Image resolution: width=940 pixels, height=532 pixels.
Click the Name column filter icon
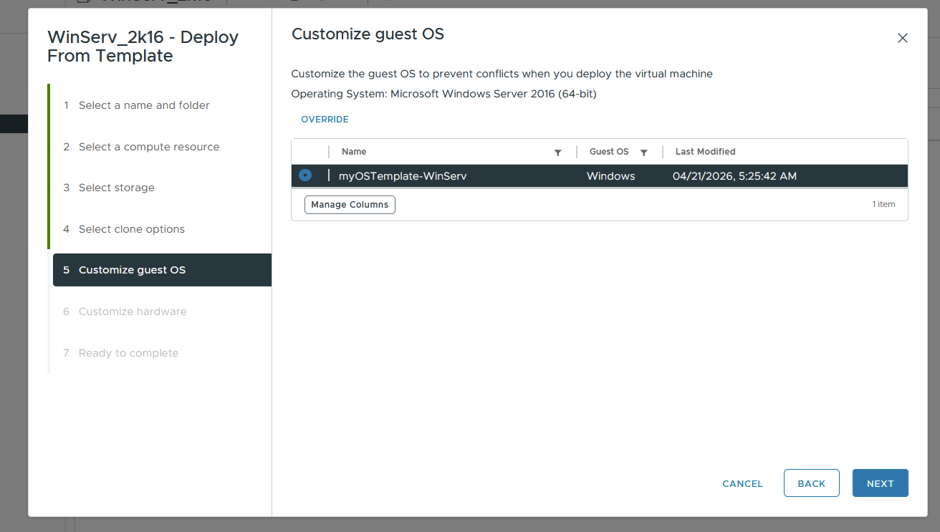pos(558,152)
